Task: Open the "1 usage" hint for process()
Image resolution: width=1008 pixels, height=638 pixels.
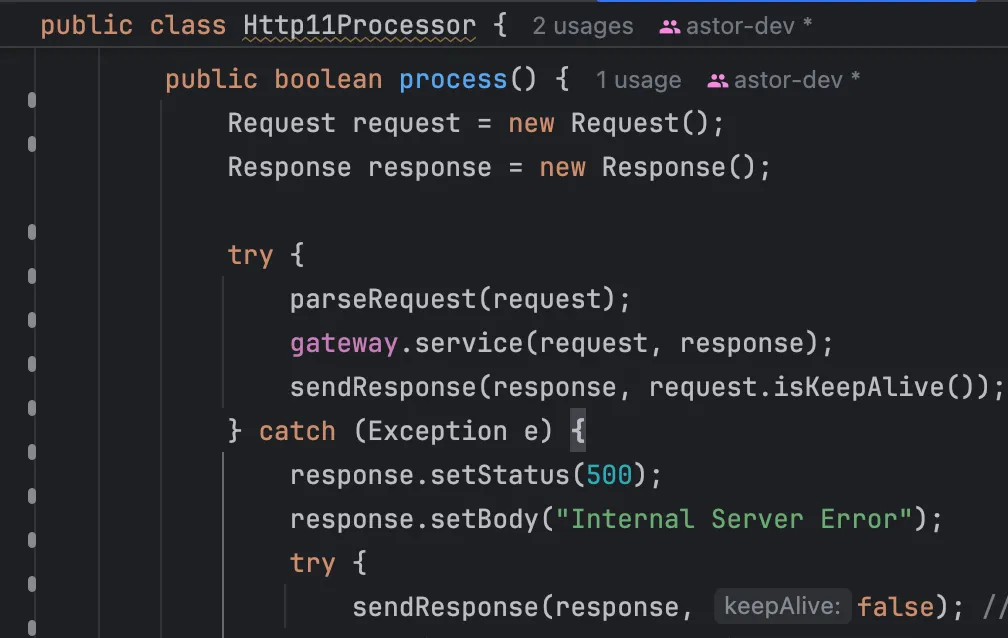Action: (x=638, y=81)
